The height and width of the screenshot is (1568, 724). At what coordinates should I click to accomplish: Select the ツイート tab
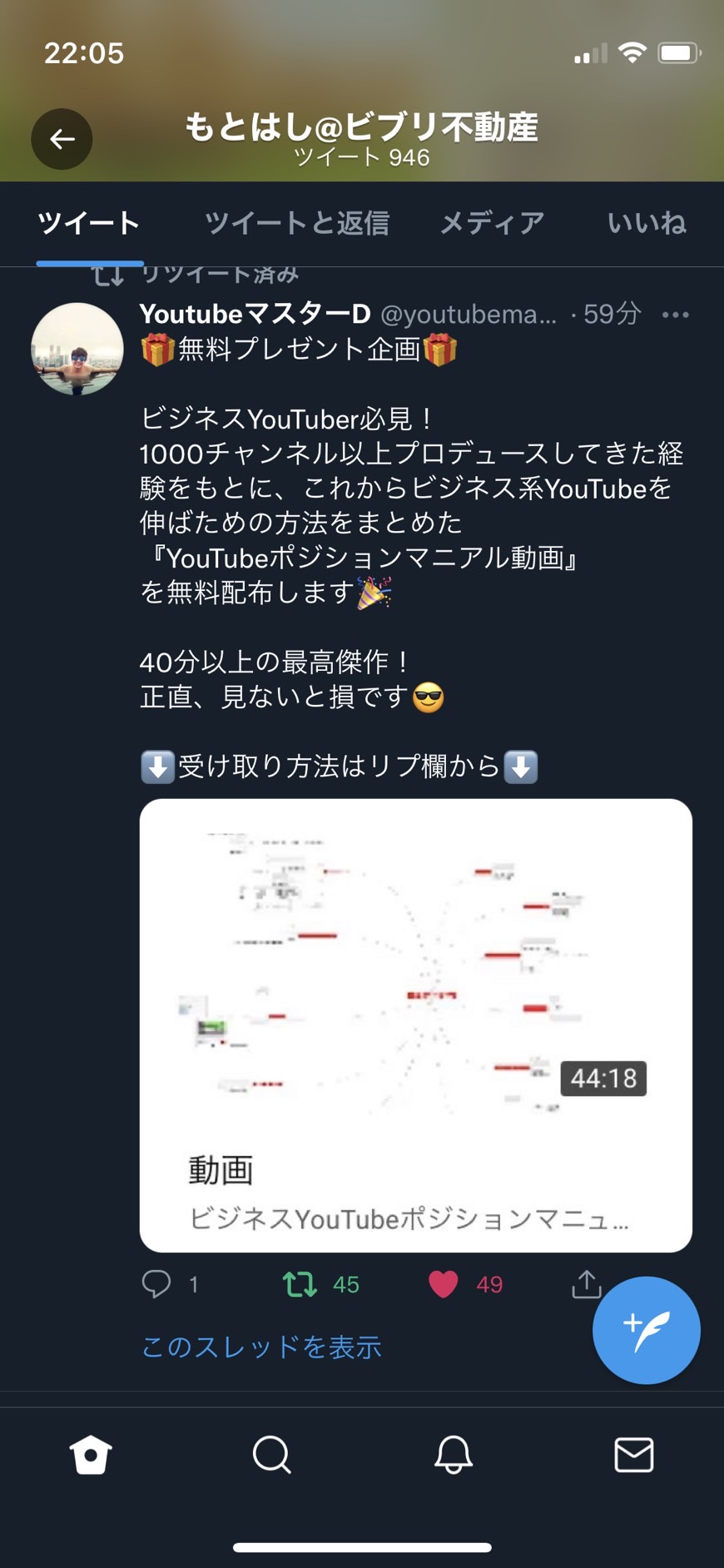[89, 222]
